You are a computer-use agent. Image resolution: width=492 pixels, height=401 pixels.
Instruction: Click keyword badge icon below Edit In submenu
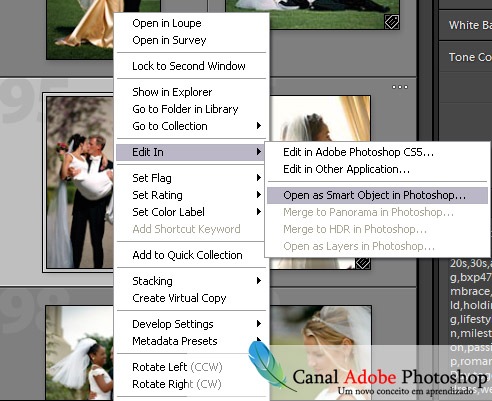pos(363,263)
